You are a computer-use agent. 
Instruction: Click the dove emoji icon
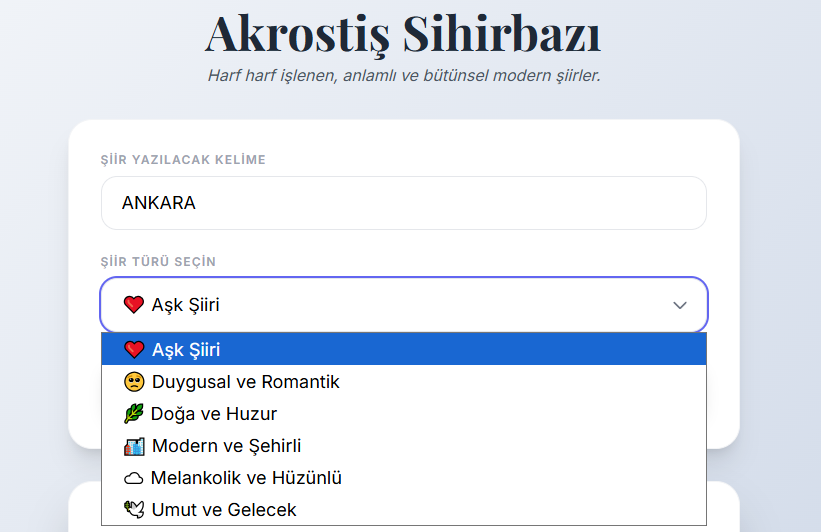[x=134, y=509]
